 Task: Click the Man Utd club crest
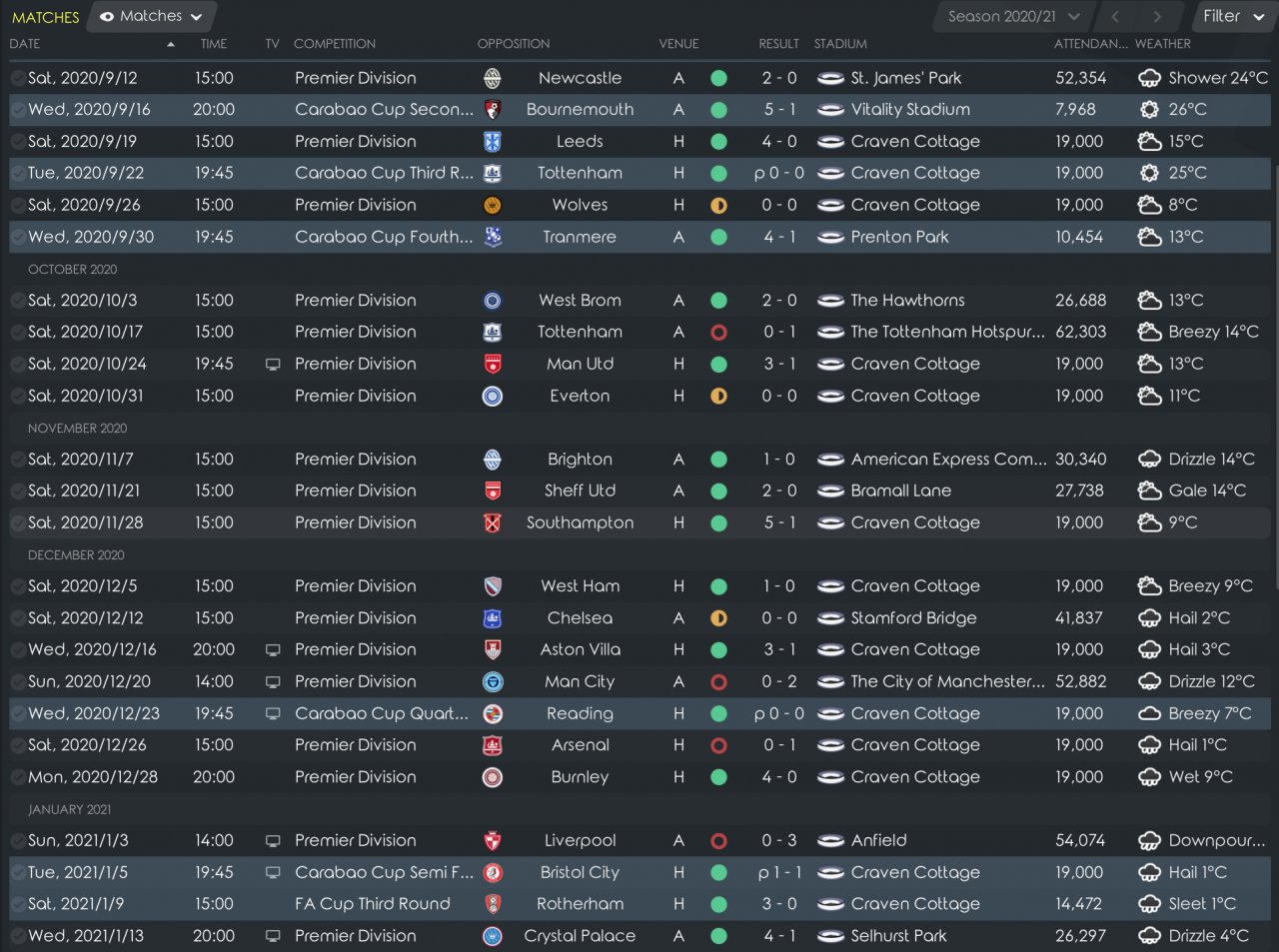(492, 364)
